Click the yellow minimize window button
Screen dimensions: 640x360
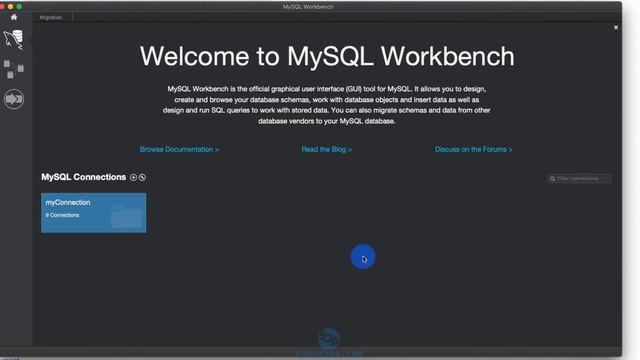click(x=11, y=7)
